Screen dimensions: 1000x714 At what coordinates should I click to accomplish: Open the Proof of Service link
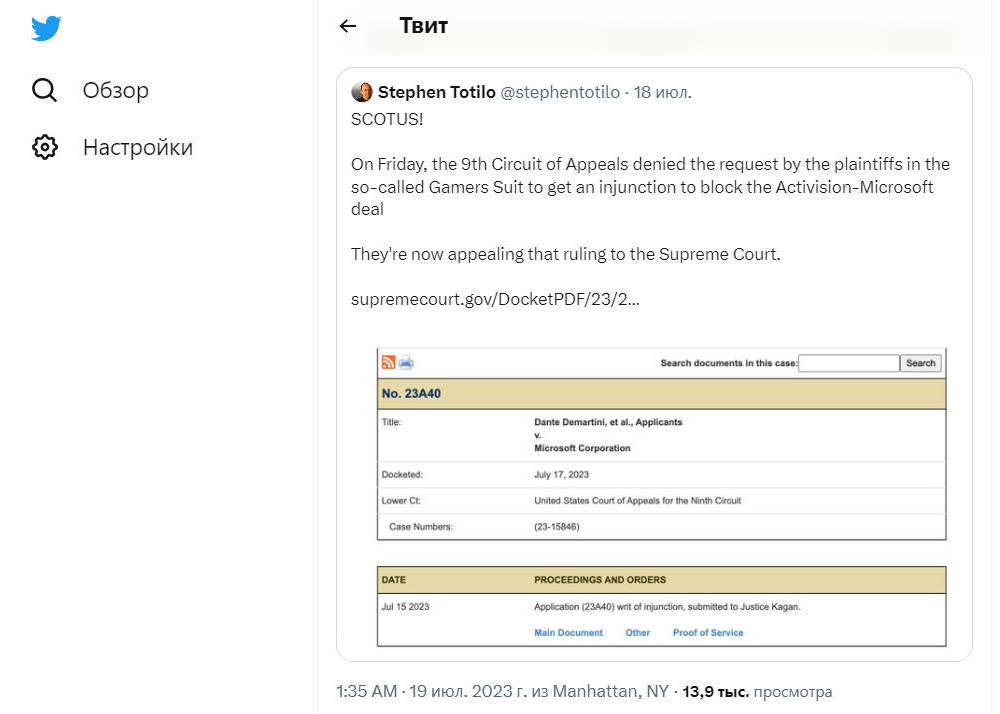[708, 633]
